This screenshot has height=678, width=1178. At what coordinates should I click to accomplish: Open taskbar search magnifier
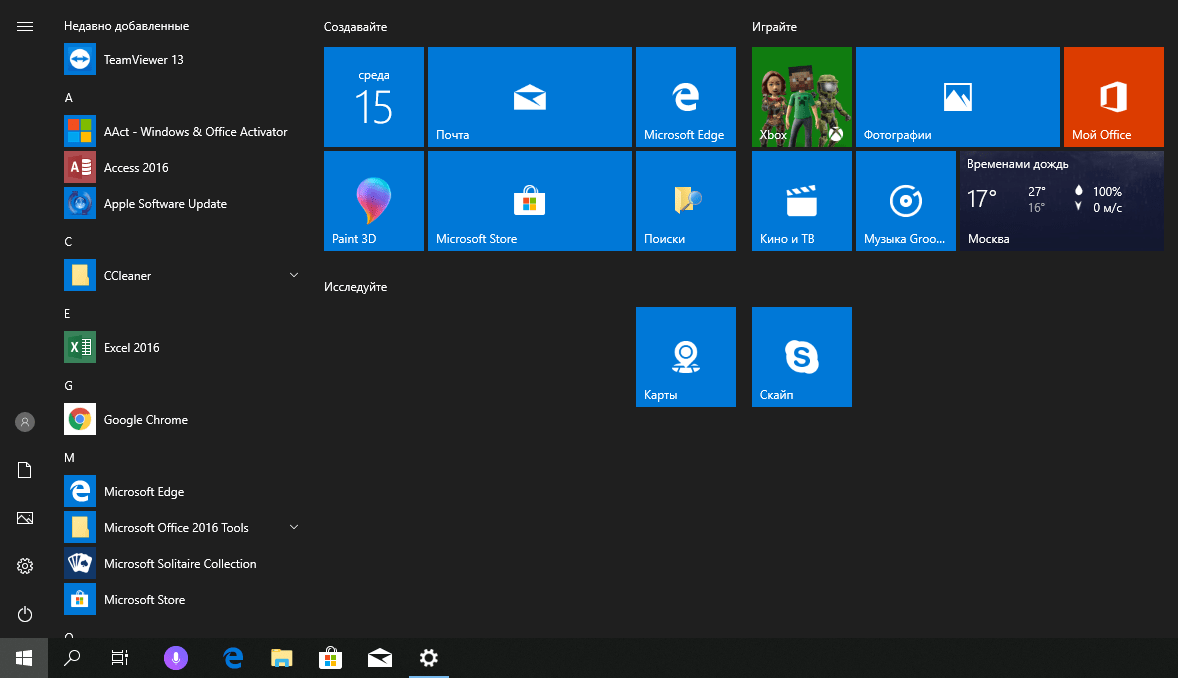coord(72,658)
